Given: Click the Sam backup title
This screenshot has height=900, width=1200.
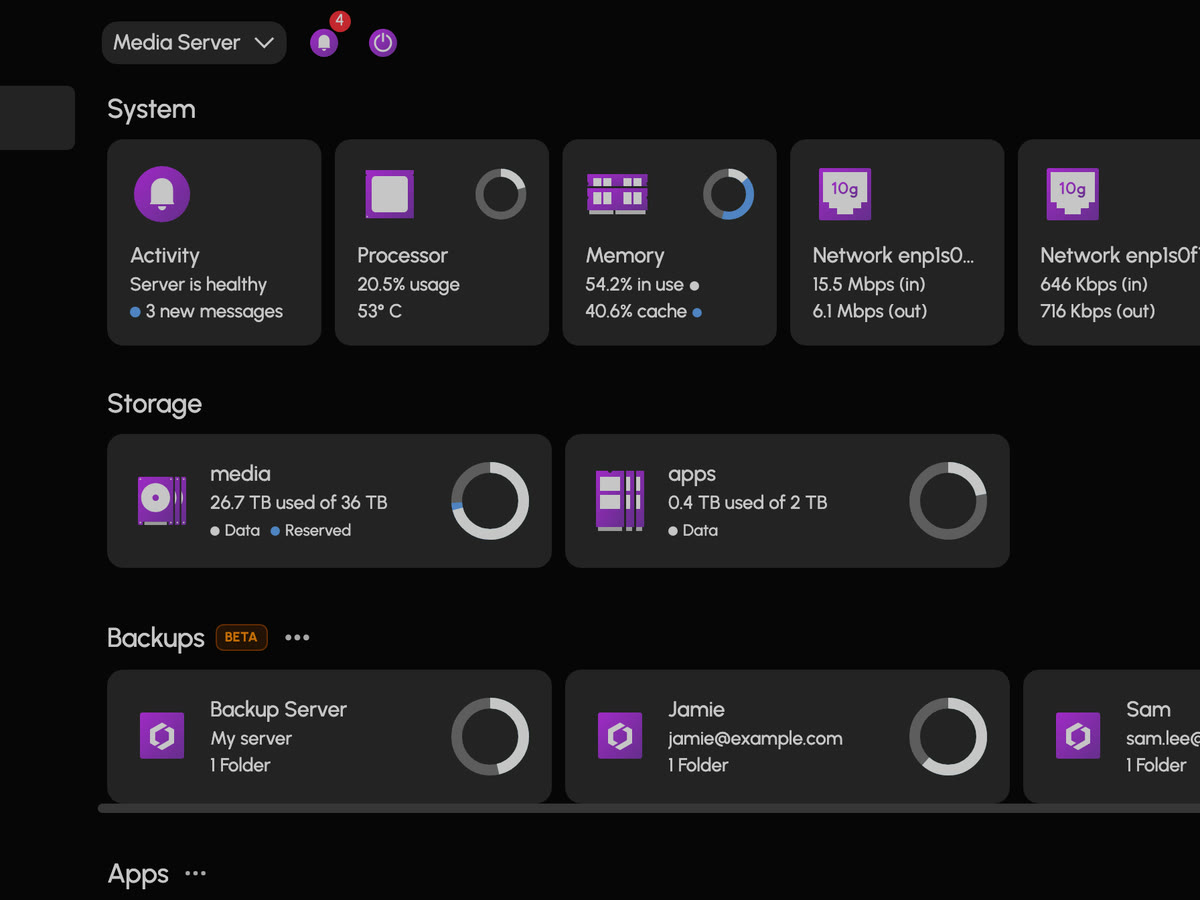Looking at the screenshot, I should click(1148, 709).
